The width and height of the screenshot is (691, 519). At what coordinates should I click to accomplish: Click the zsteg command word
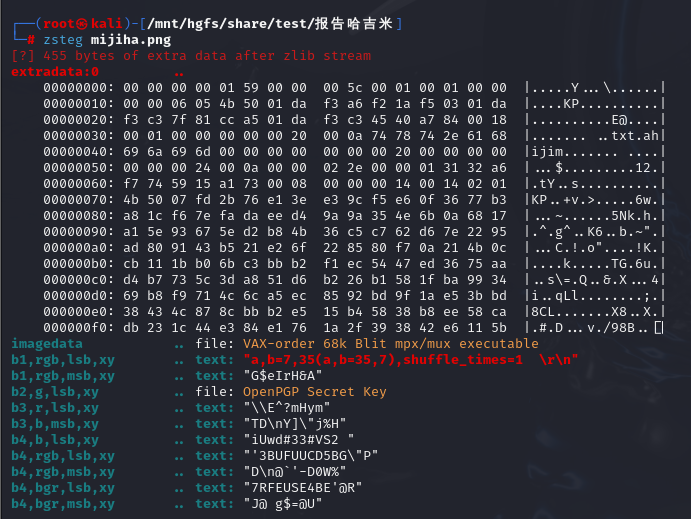click(x=63, y=40)
